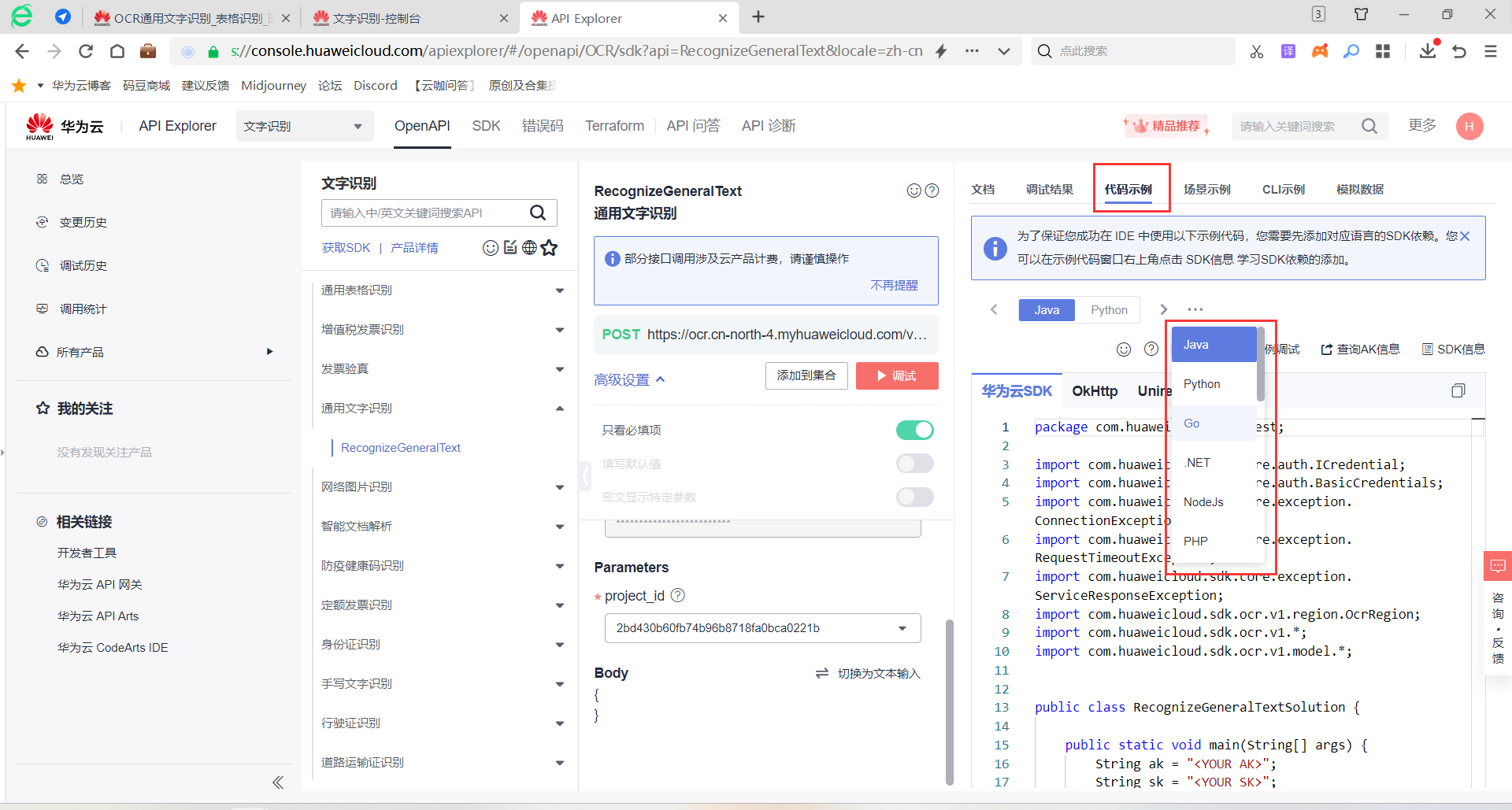The image size is (1512, 810).
Task: Click the browser back arrow
Action: coord(22,51)
